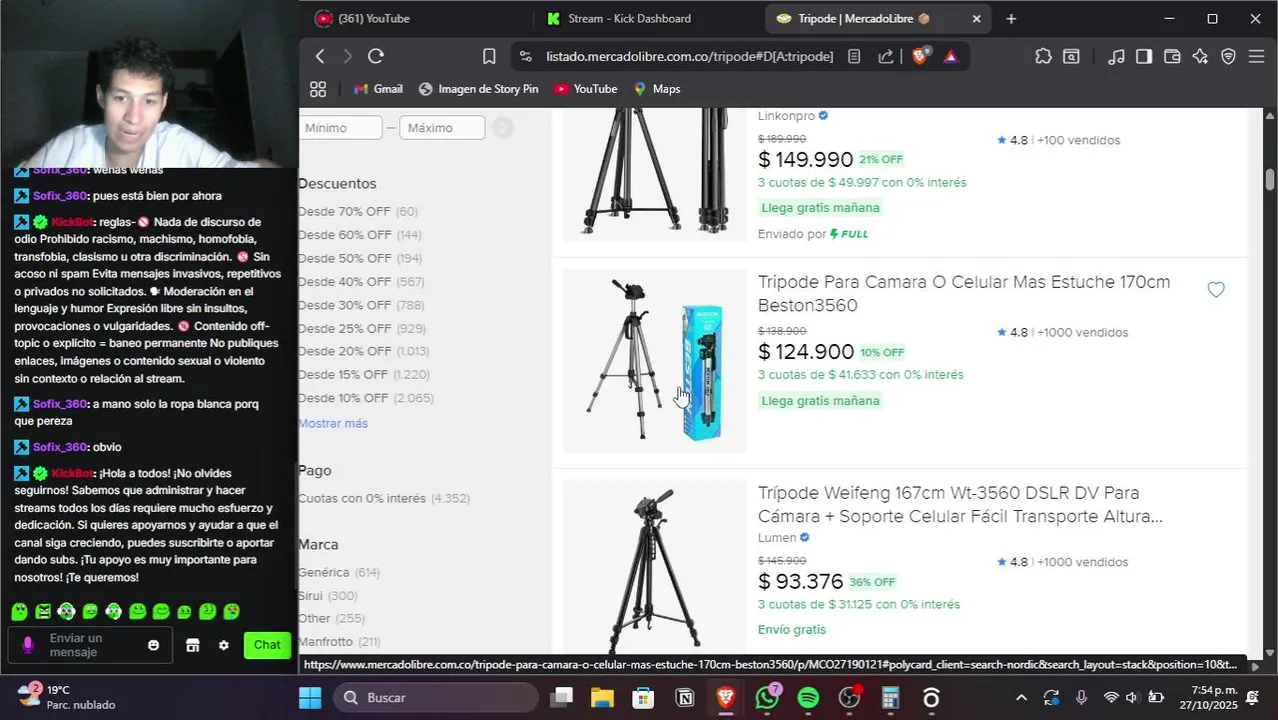
Task: Filter by brand Manfrotto
Action: [339, 642]
